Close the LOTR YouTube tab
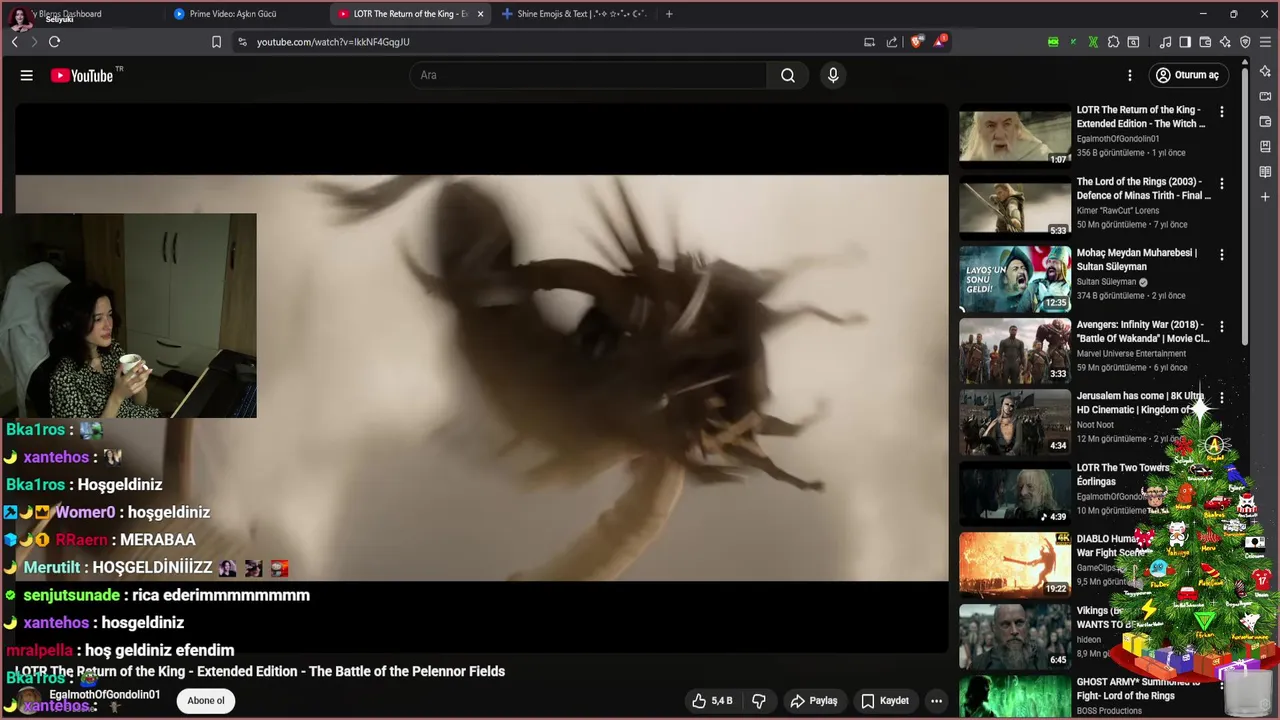 pyautogui.click(x=480, y=14)
